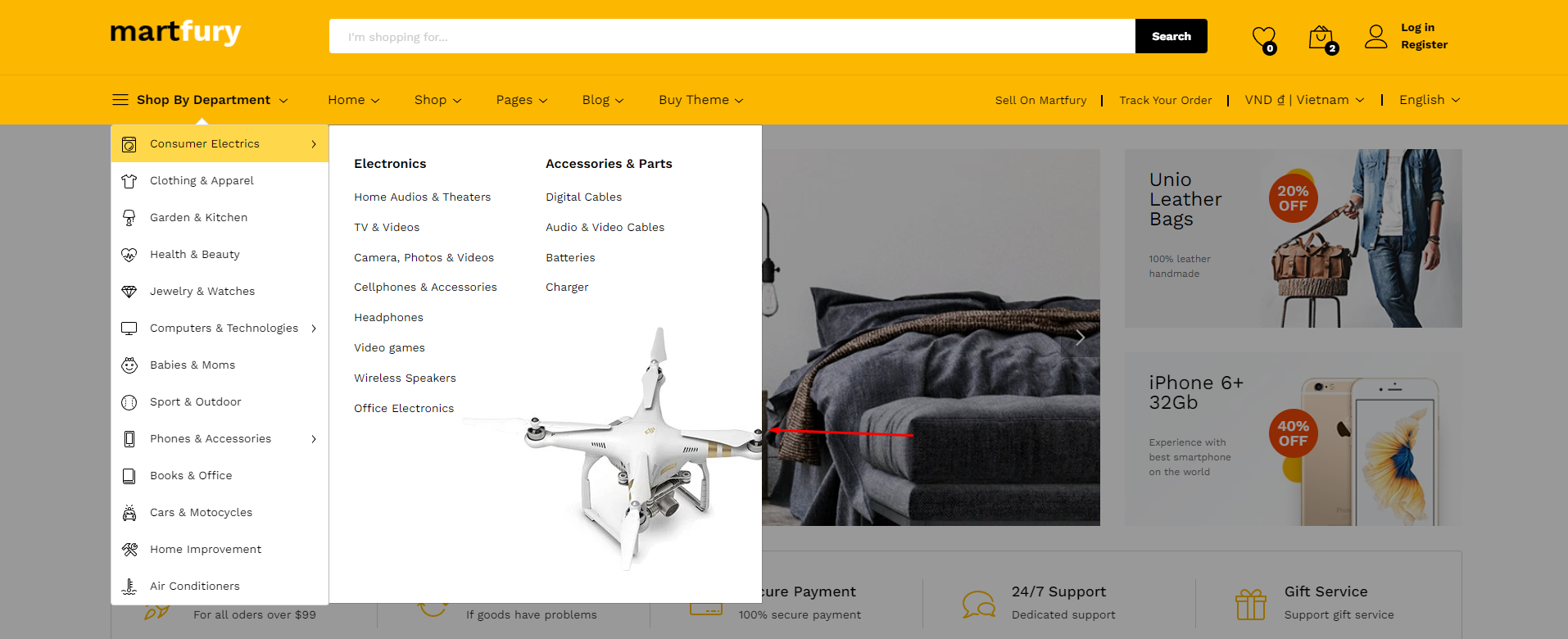Screen dimensions: 1568x639
Task: Click the Search button
Action: (x=1171, y=36)
